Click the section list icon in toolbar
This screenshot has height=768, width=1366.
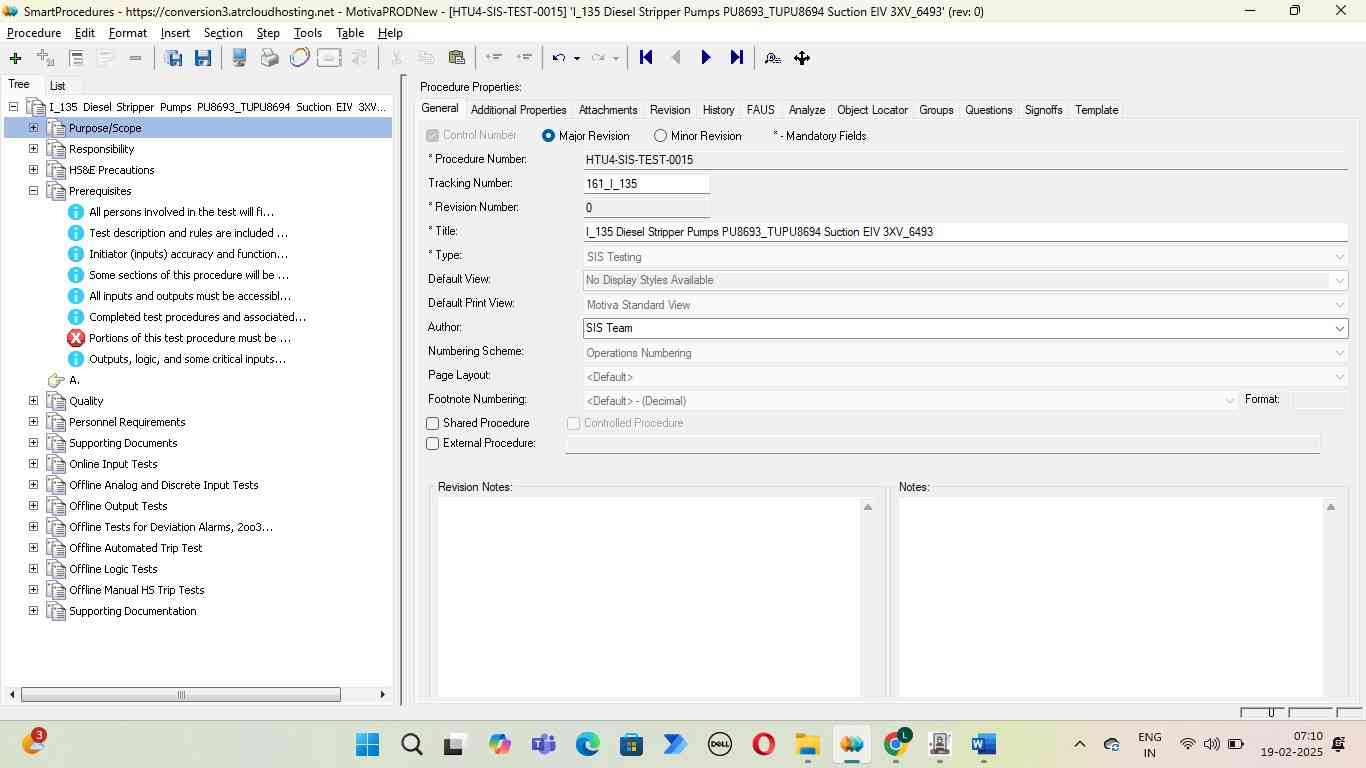(76, 58)
